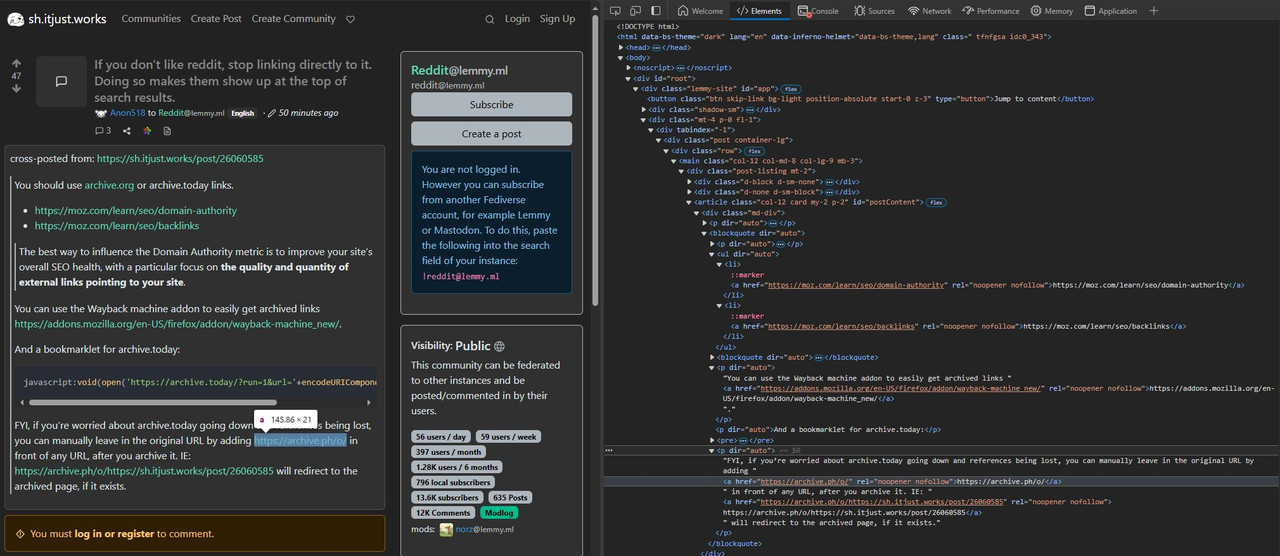
Task: Switch to the Welcome DevTools tab
Action: (x=700, y=11)
